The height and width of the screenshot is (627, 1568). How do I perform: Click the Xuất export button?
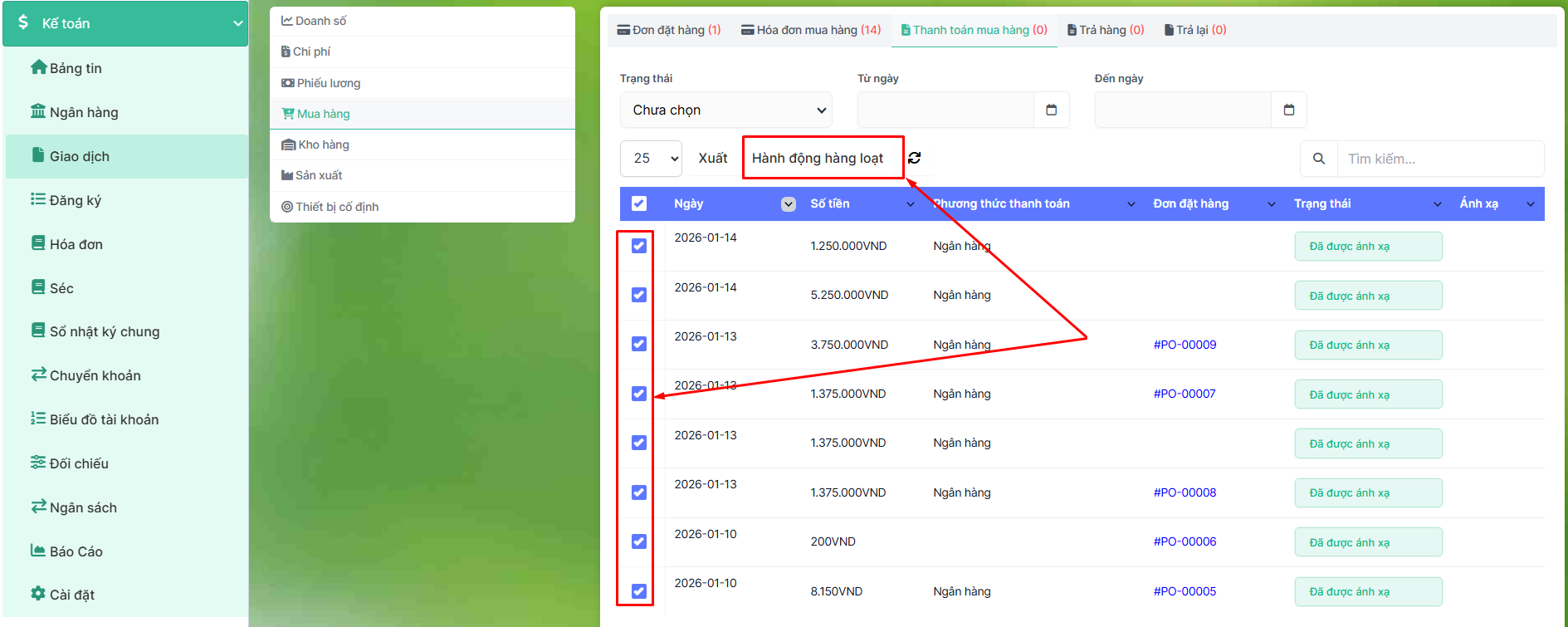point(712,158)
